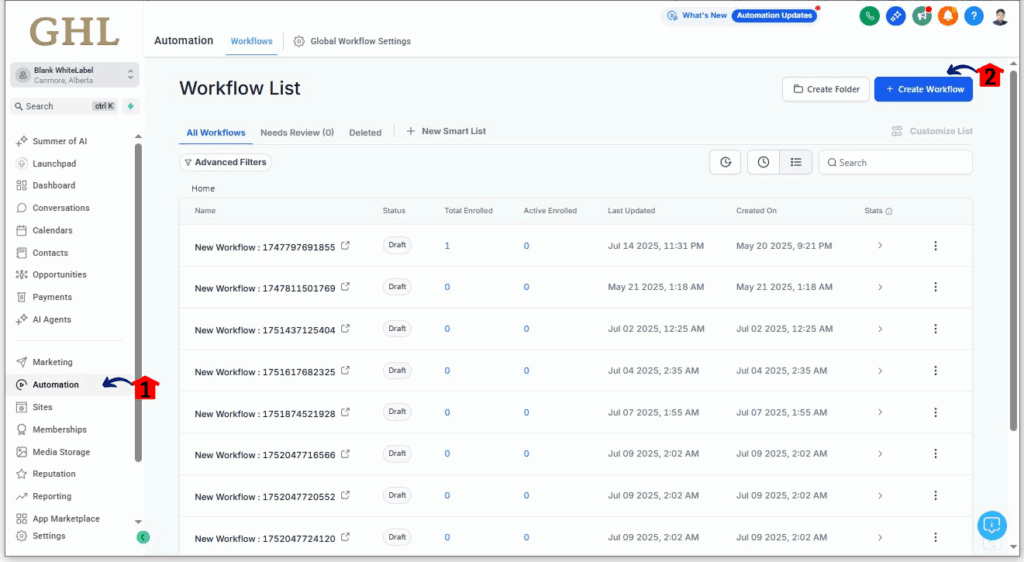This screenshot has width=1024, height=562.
Task: Open AI Agents in sidebar
Action: (52, 319)
